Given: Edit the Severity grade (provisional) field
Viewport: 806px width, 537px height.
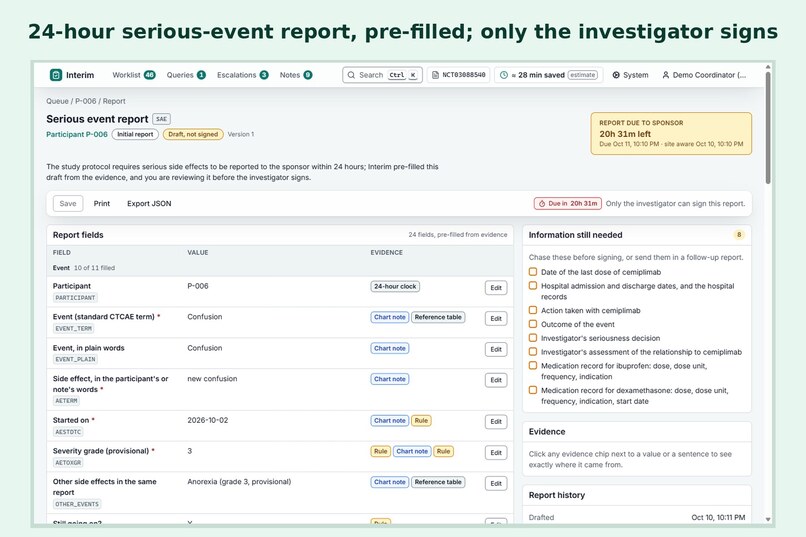Looking at the screenshot, I should 496,453.
